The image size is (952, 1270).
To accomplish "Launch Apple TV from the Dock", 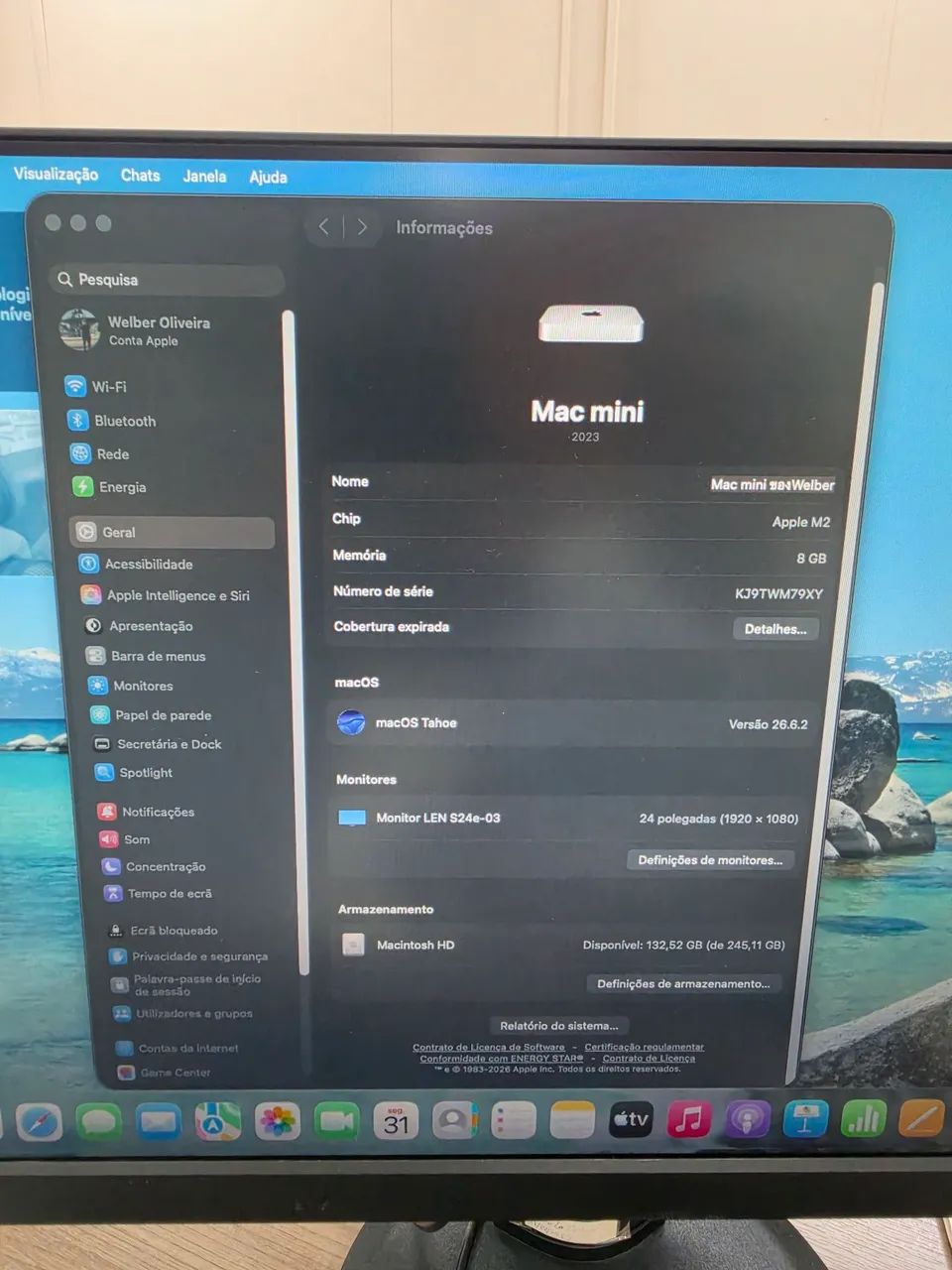I will click(x=631, y=1120).
